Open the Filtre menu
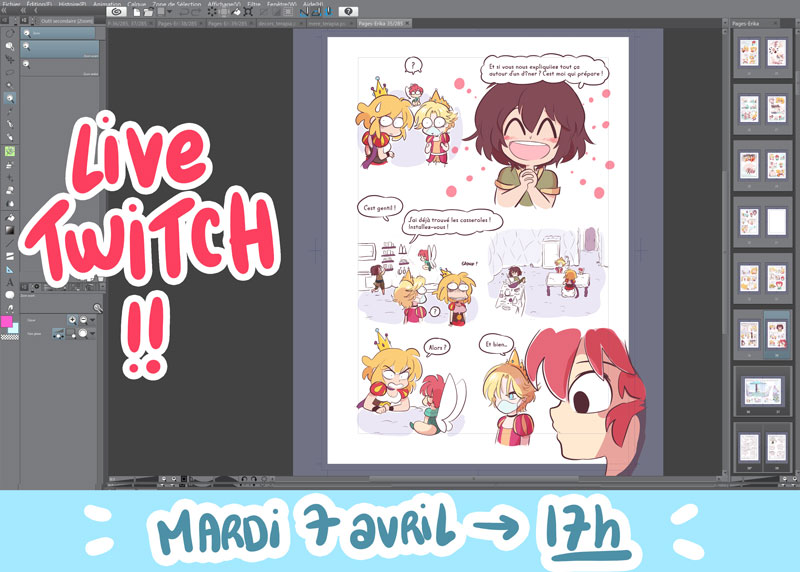 (x=254, y=4)
